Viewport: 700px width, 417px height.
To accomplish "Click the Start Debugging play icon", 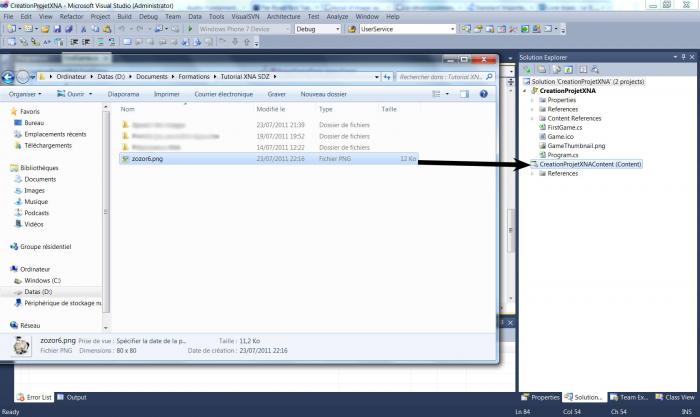I will (x=190, y=29).
